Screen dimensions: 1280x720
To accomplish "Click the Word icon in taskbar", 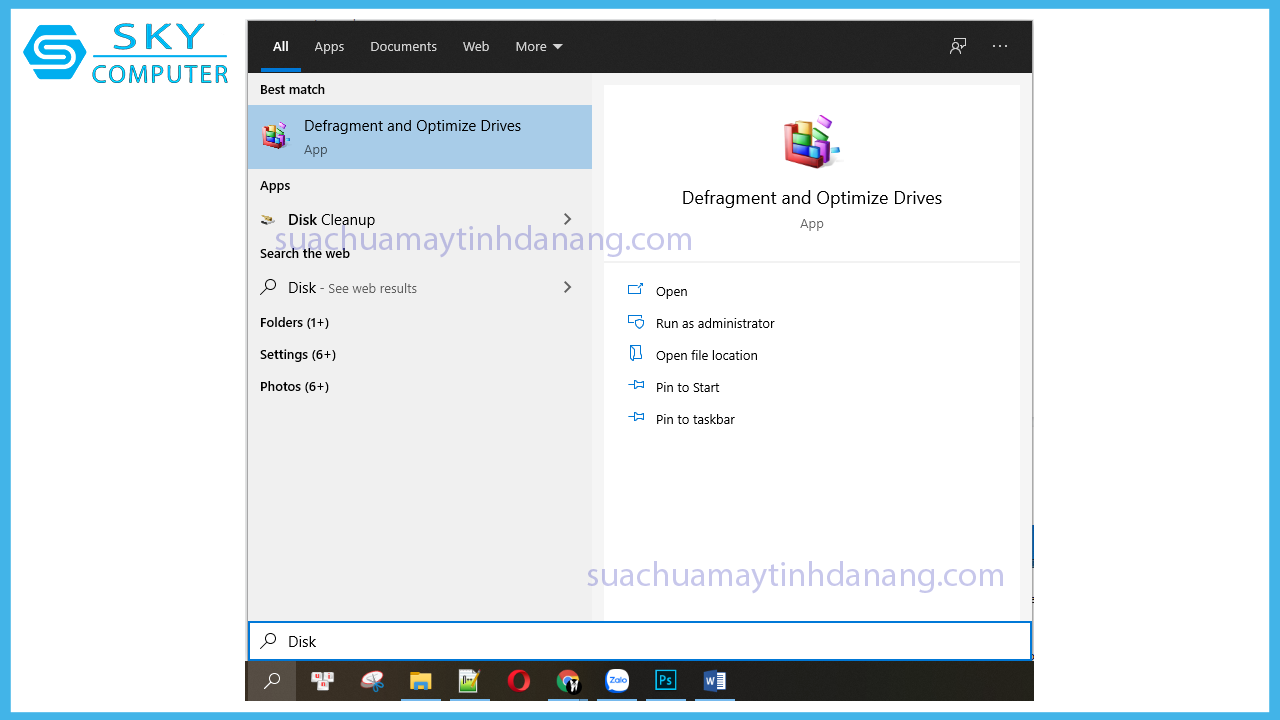I will pos(714,681).
